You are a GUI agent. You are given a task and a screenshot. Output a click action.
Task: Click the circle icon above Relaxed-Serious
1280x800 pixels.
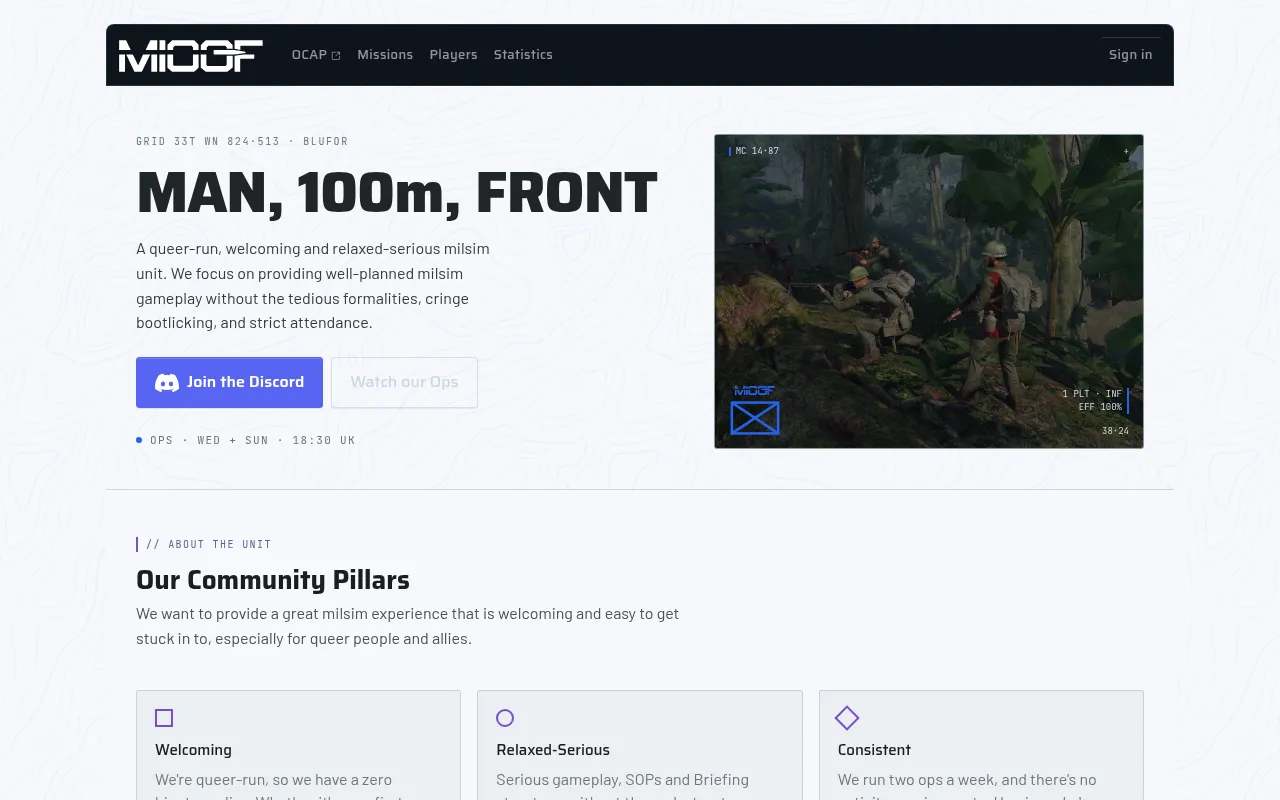[505, 718]
